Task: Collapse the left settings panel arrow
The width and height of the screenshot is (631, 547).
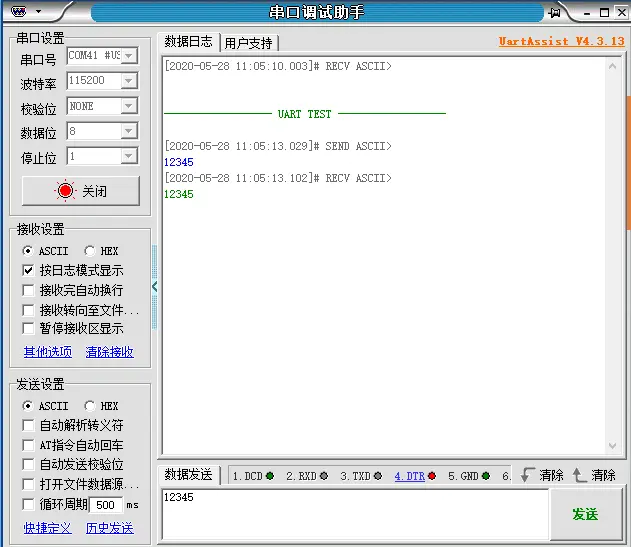Action: tap(155, 287)
